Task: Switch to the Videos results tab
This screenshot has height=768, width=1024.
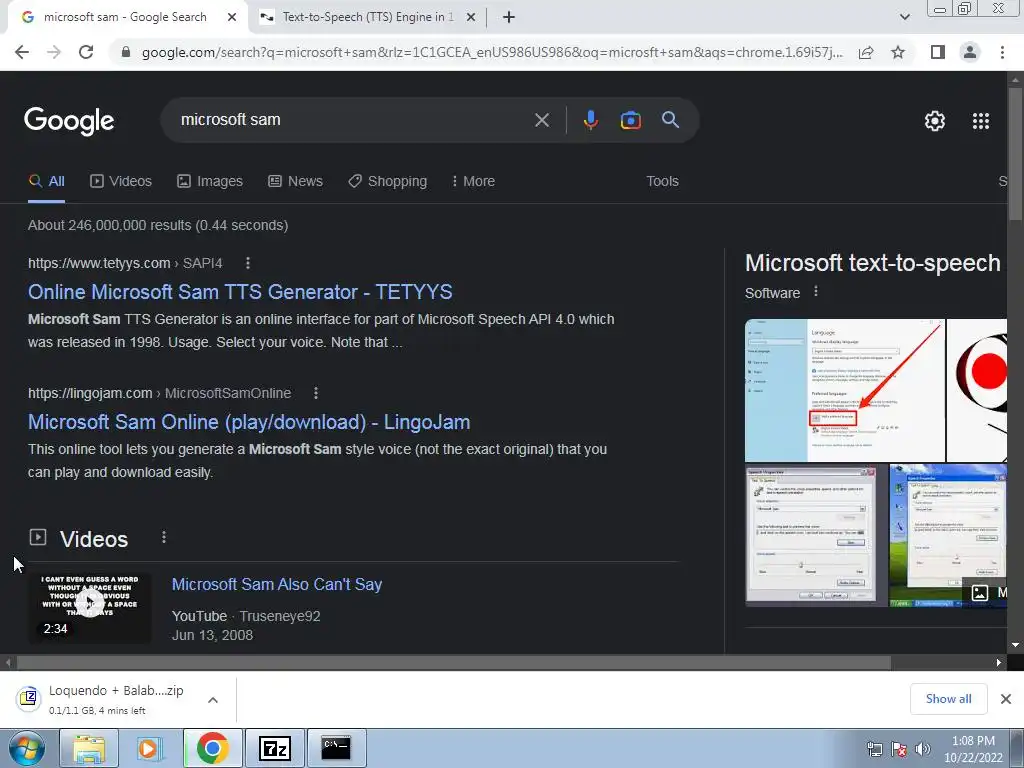Action: click(121, 182)
